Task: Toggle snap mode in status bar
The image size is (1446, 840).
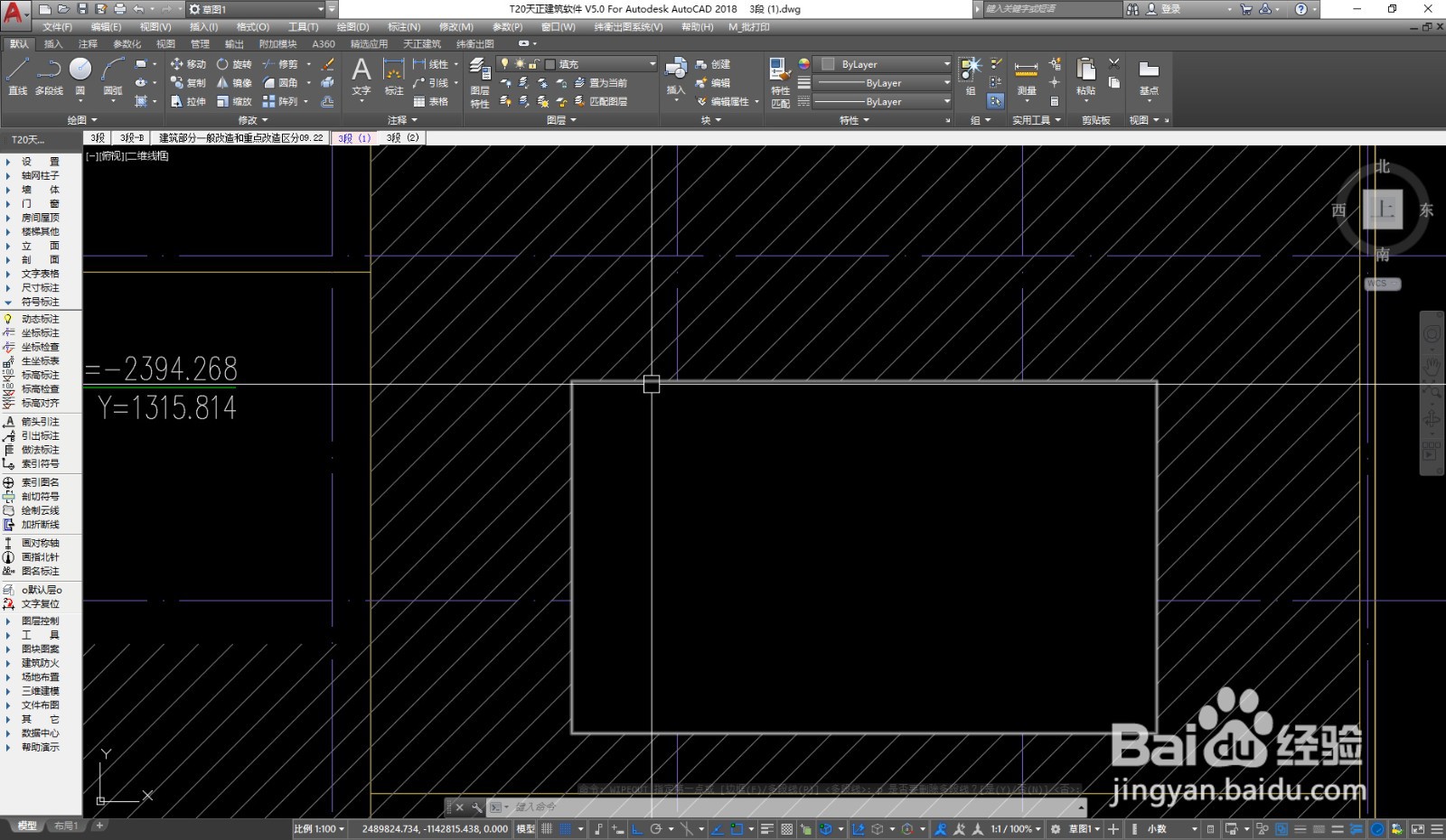Action: pyautogui.click(x=567, y=829)
